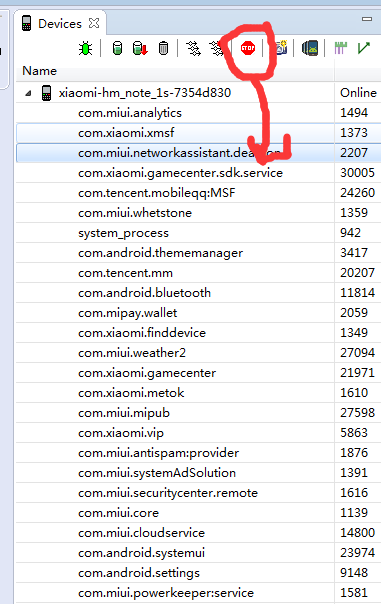The width and height of the screenshot is (381, 604).
Task: Click PID value 20207
Action: [x=358, y=273]
